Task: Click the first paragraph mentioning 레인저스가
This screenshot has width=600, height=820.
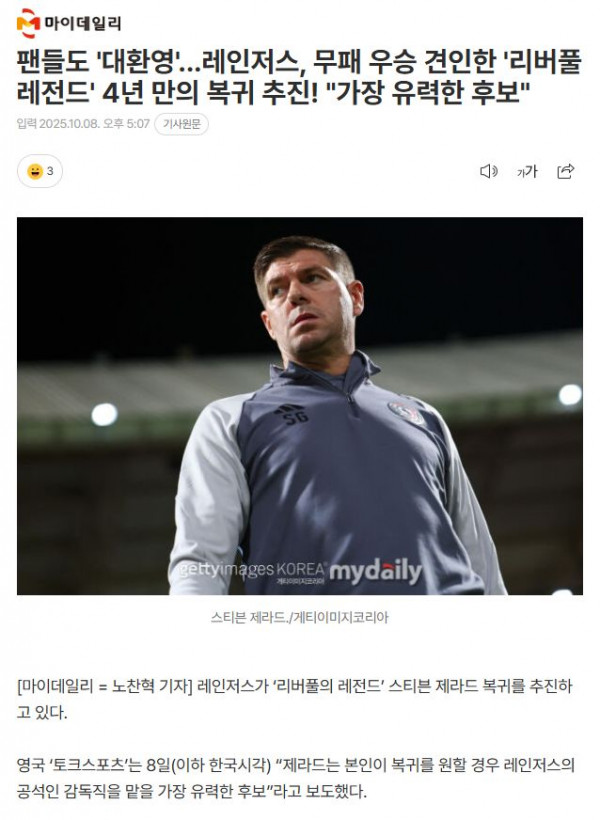Action: (295, 699)
